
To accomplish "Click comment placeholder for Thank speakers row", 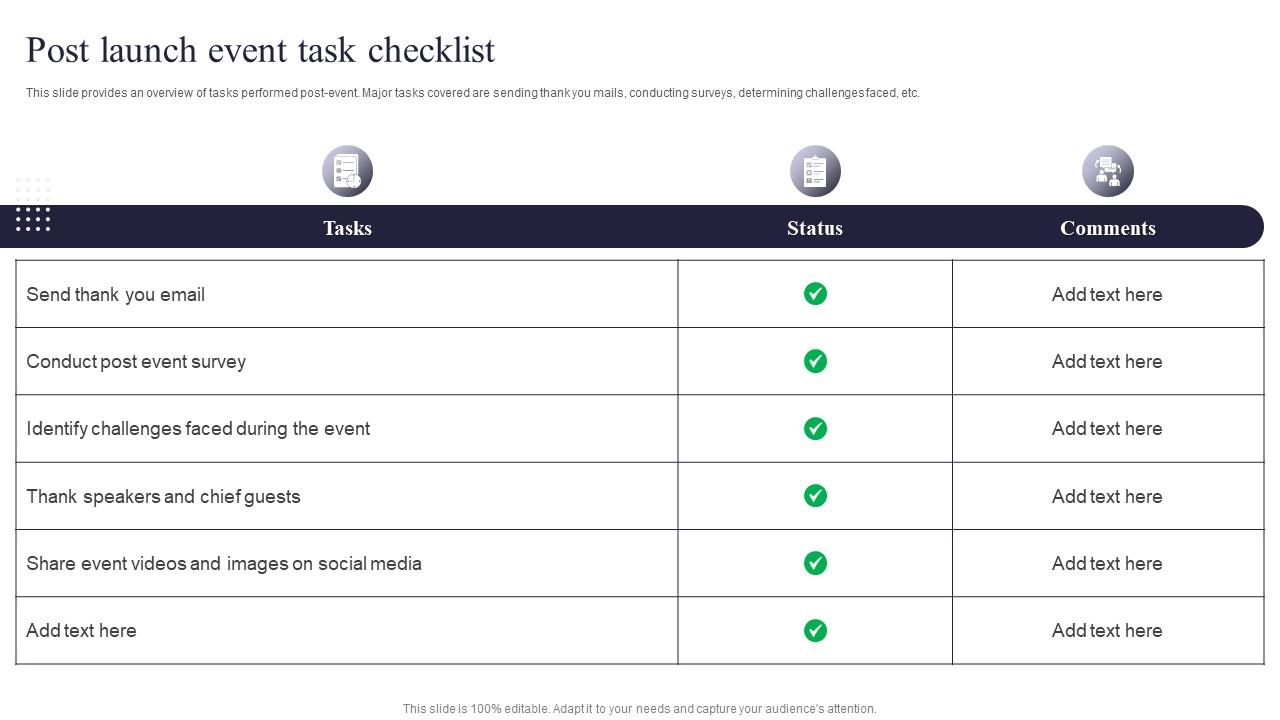I will 1107,497.
